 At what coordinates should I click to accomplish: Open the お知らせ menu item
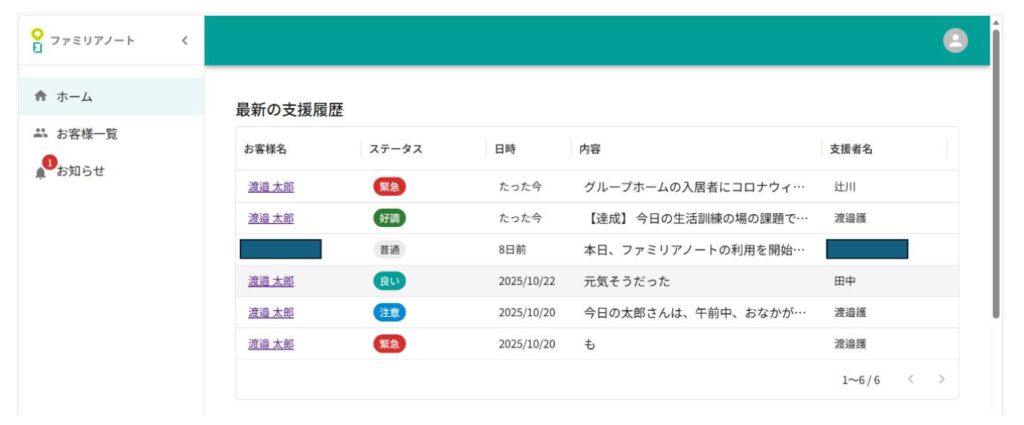tap(80, 171)
